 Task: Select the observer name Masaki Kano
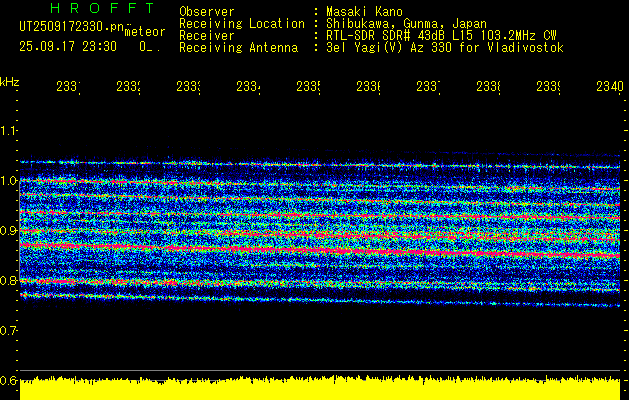(364, 12)
